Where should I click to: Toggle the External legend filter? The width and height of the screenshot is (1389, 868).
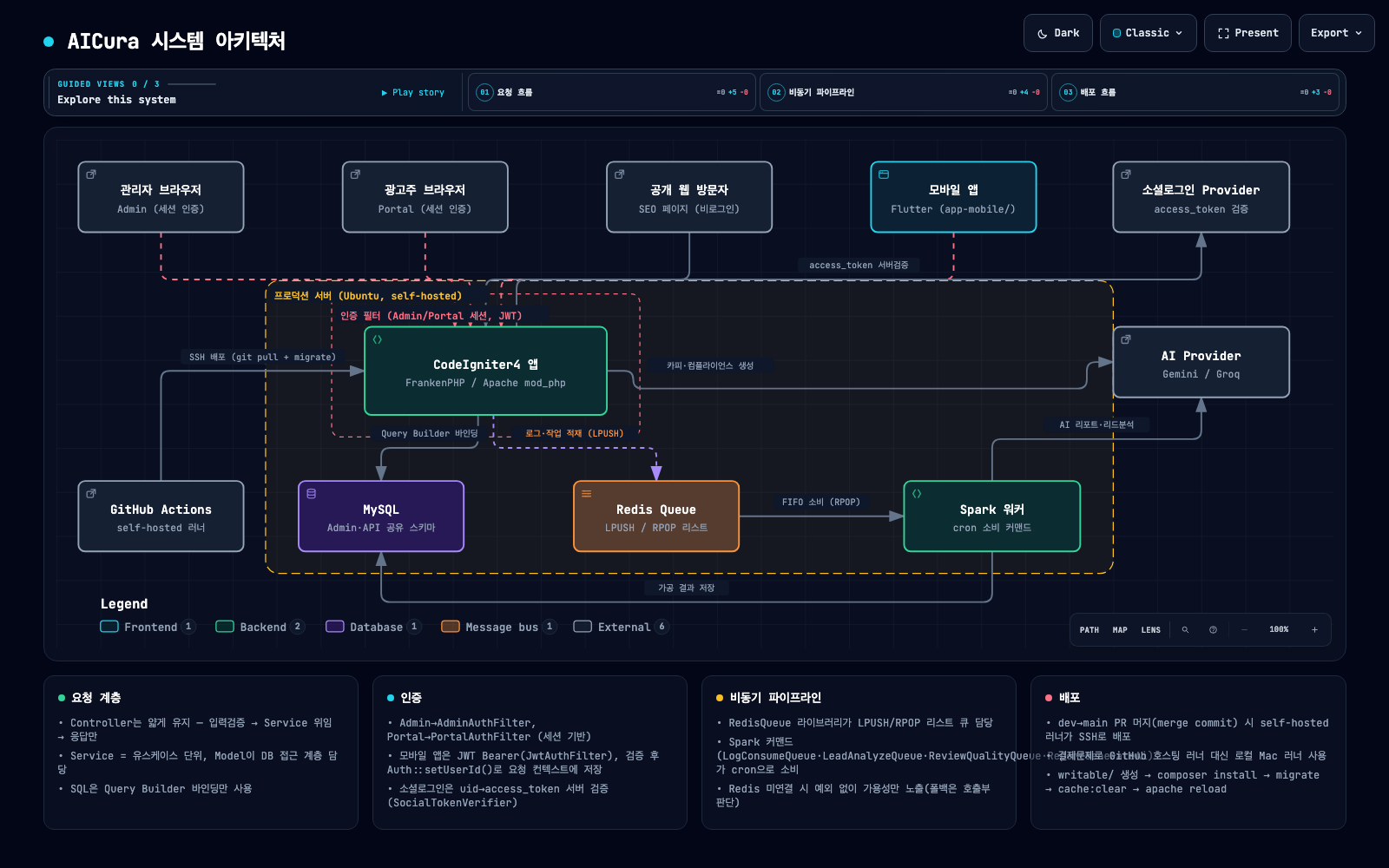click(x=621, y=627)
